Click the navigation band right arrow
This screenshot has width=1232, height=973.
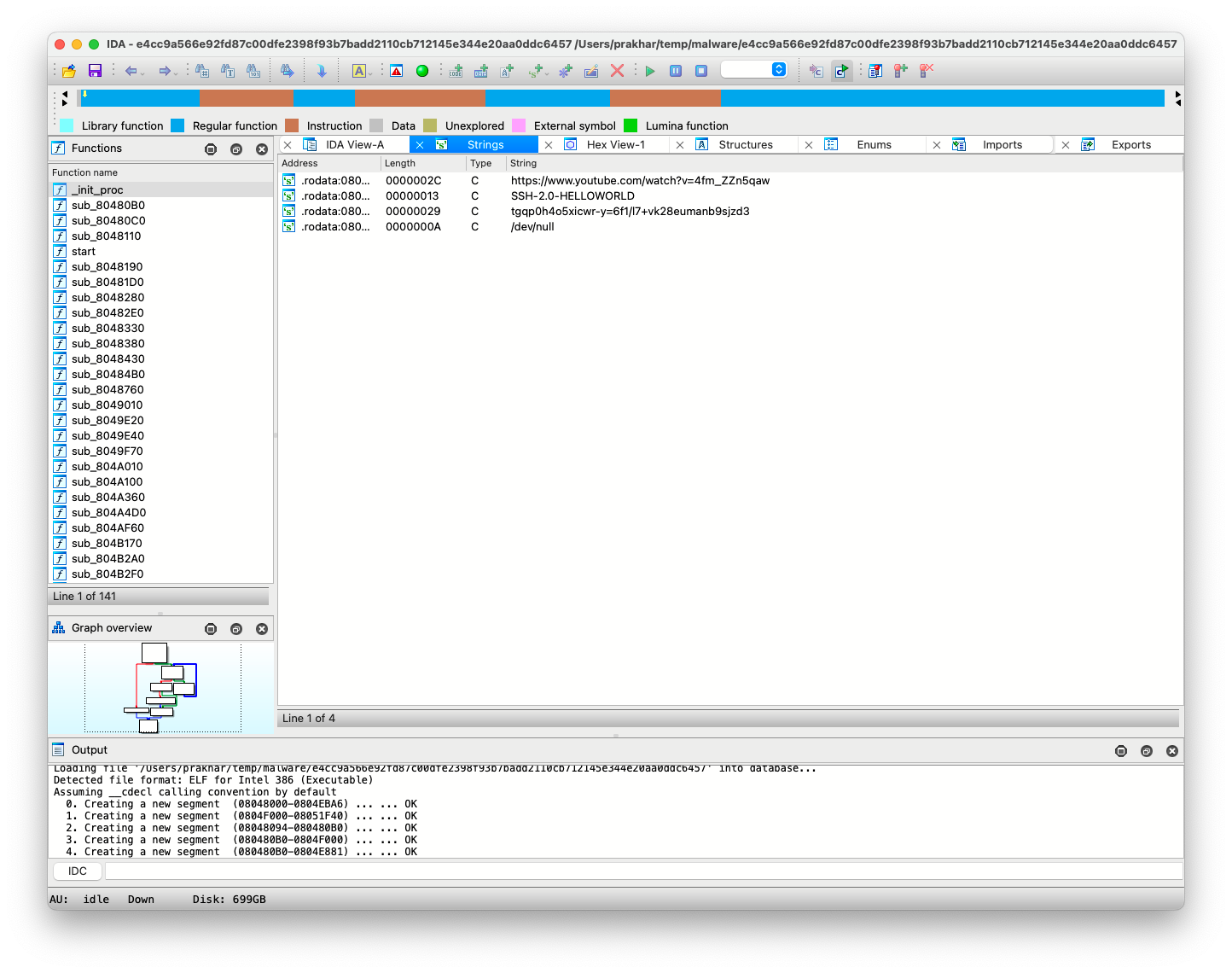pos(1177,94)
